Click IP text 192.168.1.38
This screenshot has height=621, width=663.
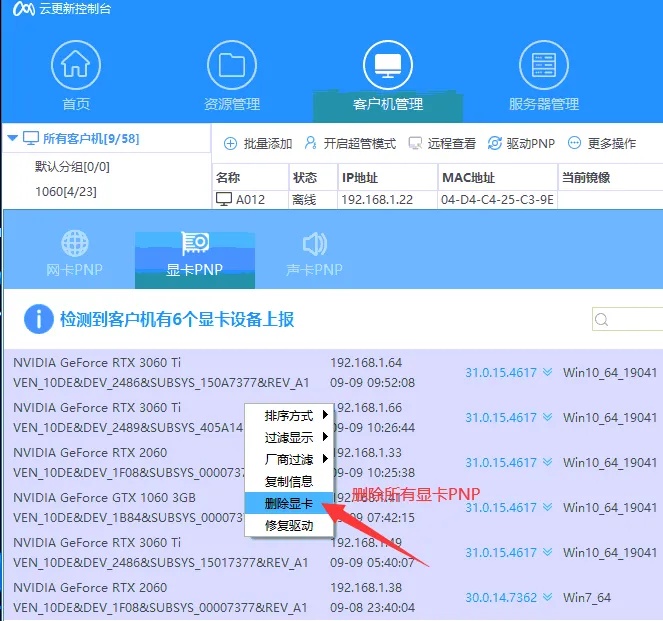tap(366, 587)
